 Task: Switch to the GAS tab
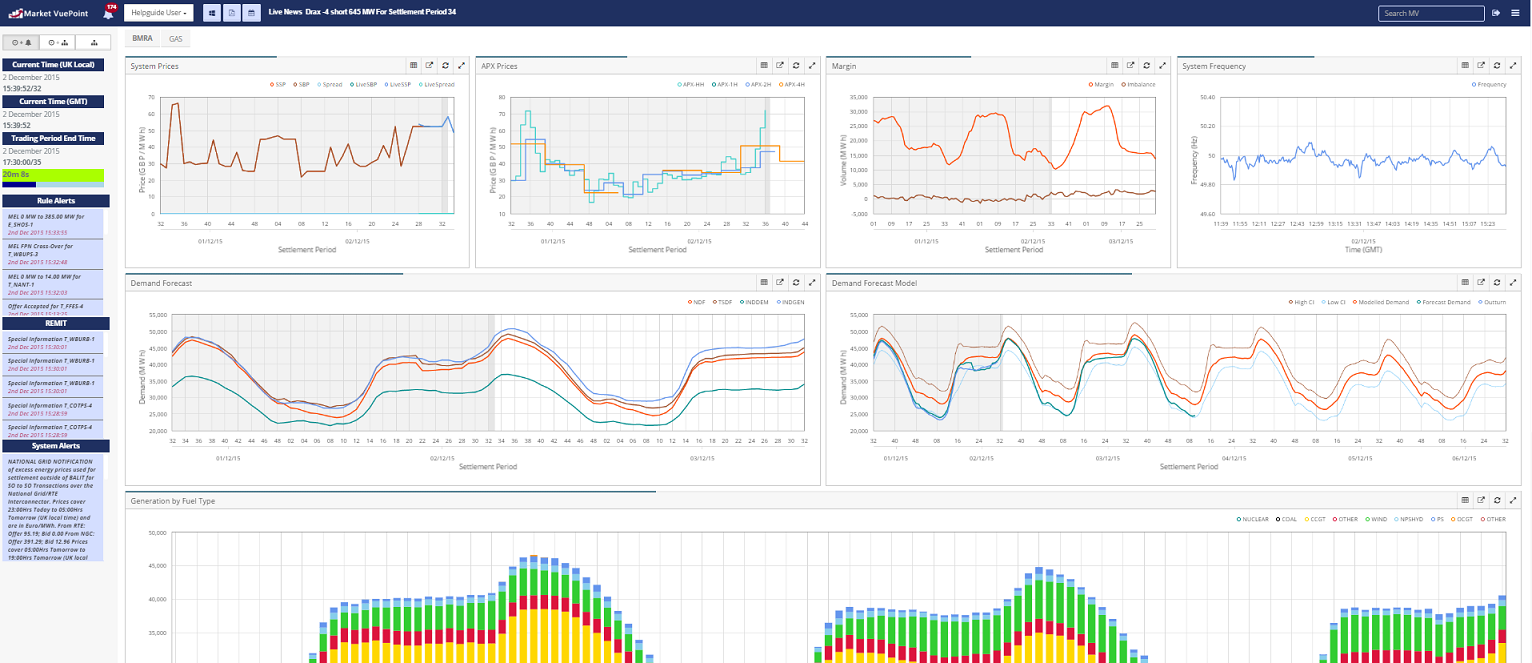coord(176,38)
